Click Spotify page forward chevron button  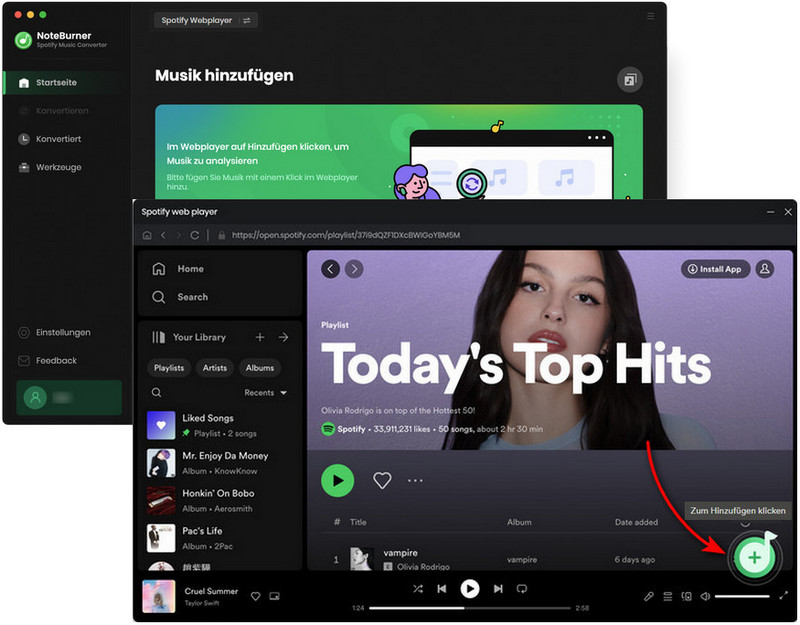[354, 269]
